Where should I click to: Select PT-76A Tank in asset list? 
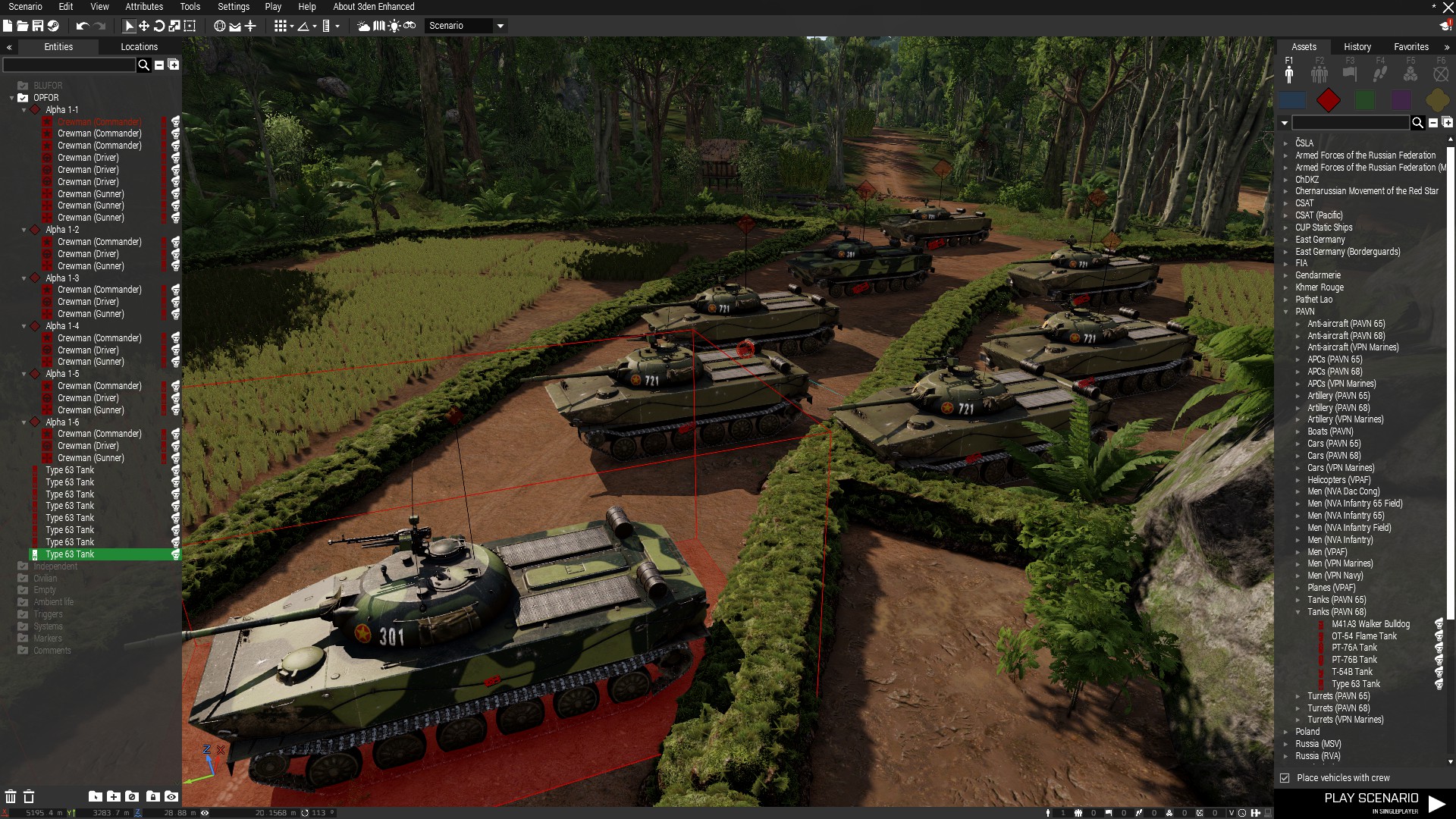pos(1354,648)
